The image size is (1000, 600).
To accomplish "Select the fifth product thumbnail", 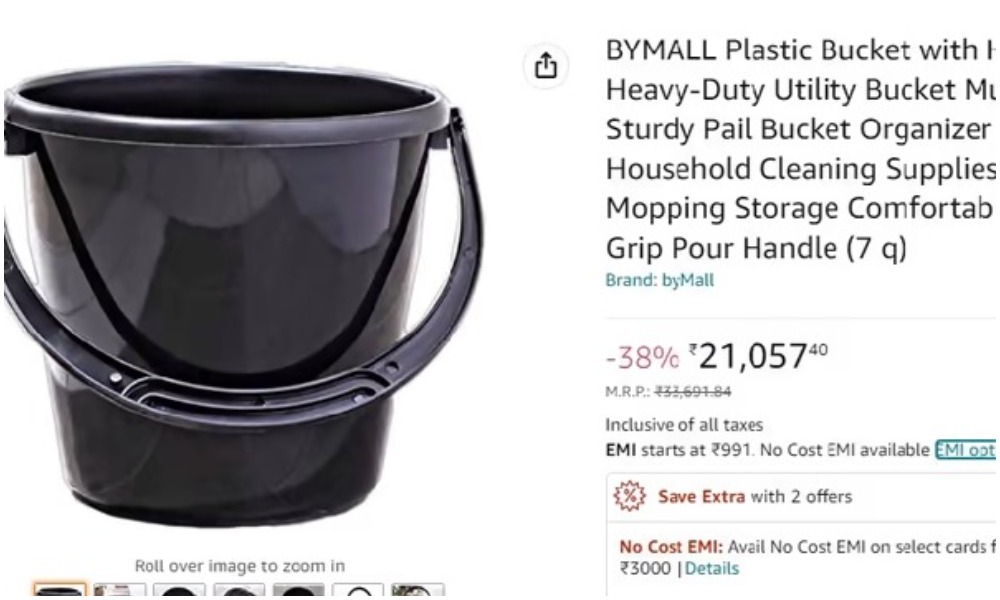I will (x=298, y=589).
